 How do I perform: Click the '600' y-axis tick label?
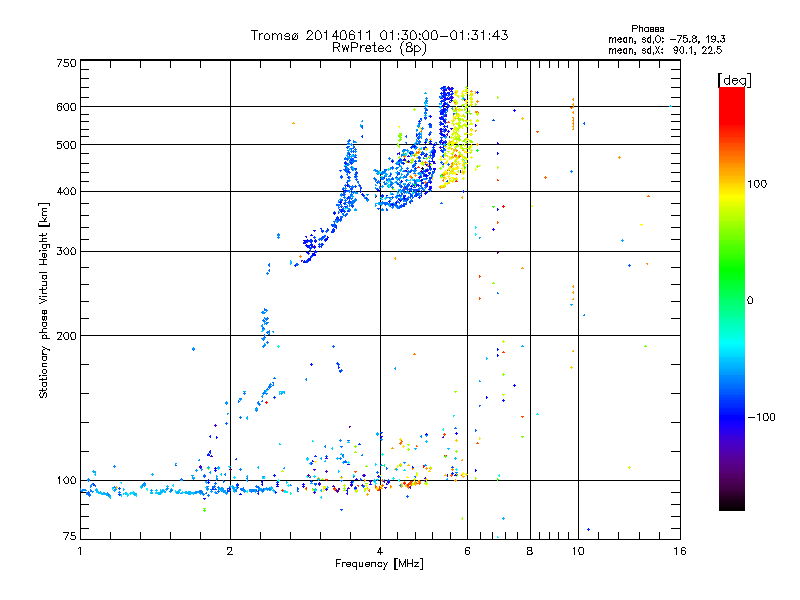pyautogui.click(x=66, y=107)
